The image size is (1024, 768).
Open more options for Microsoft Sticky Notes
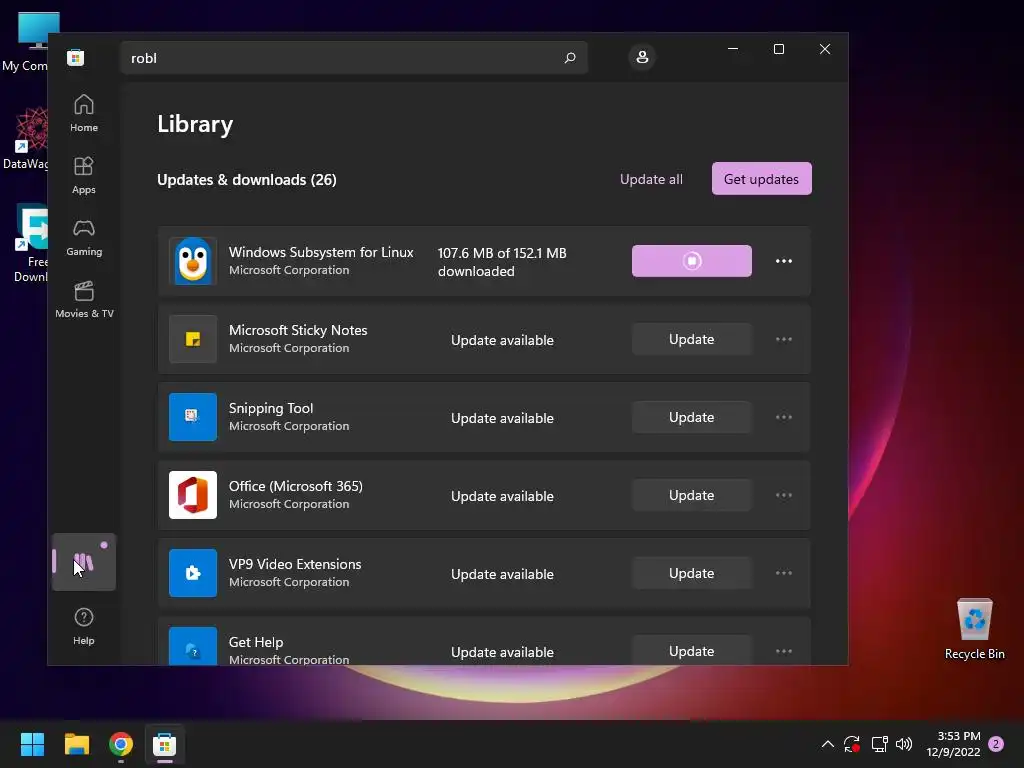click(784, 339)
